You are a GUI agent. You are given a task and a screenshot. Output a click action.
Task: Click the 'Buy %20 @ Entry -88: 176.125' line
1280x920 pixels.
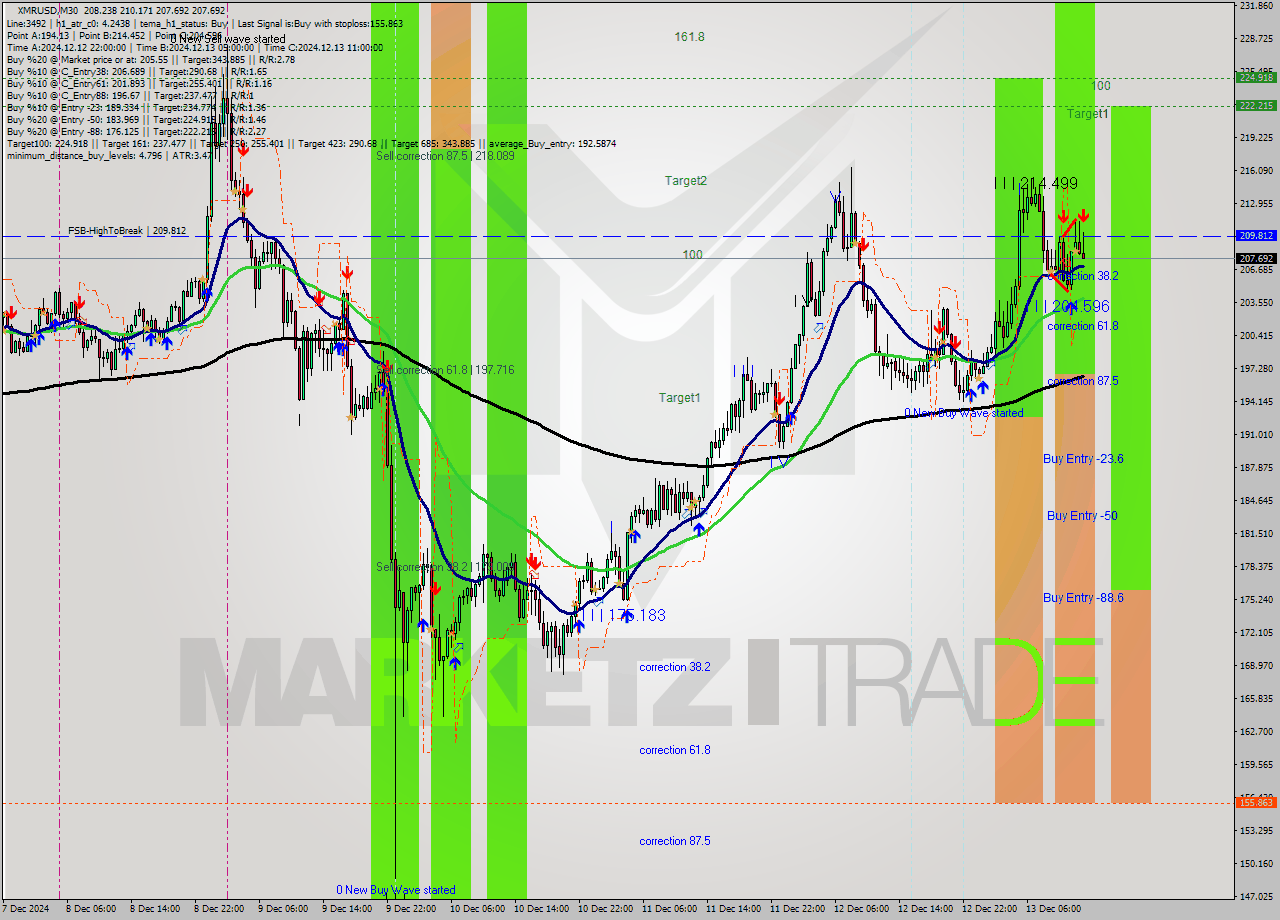click(136, 131)
